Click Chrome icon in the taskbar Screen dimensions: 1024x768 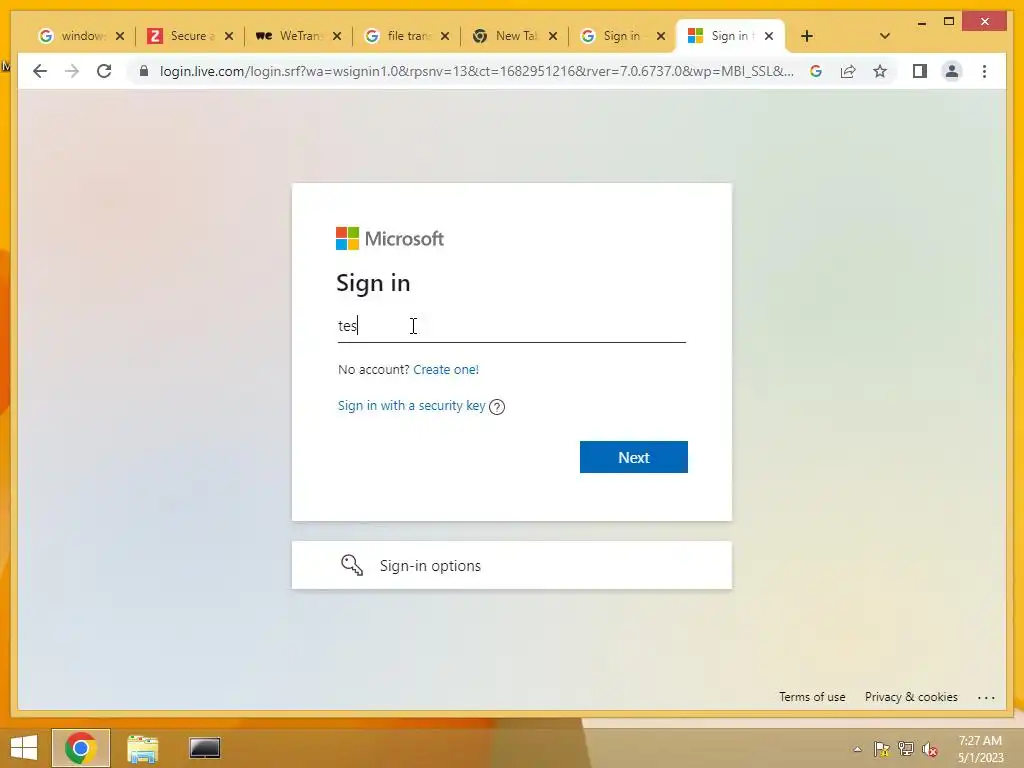(x=81, y=748)
